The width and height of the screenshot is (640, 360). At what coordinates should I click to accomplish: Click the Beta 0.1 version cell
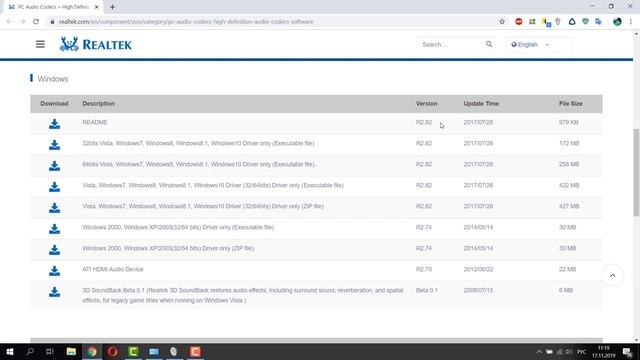(427, 290)
